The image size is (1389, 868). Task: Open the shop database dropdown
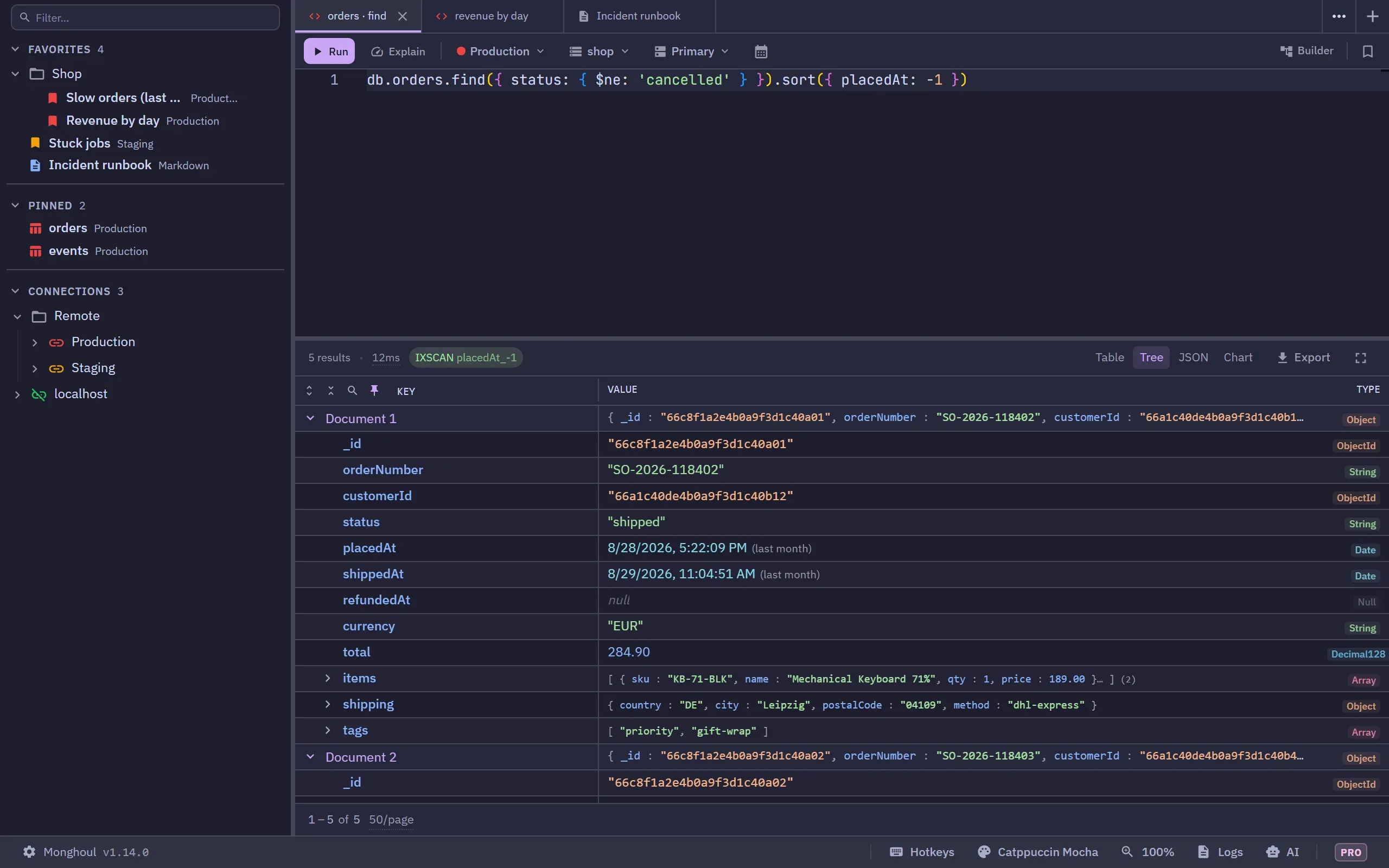coord(599,52)
